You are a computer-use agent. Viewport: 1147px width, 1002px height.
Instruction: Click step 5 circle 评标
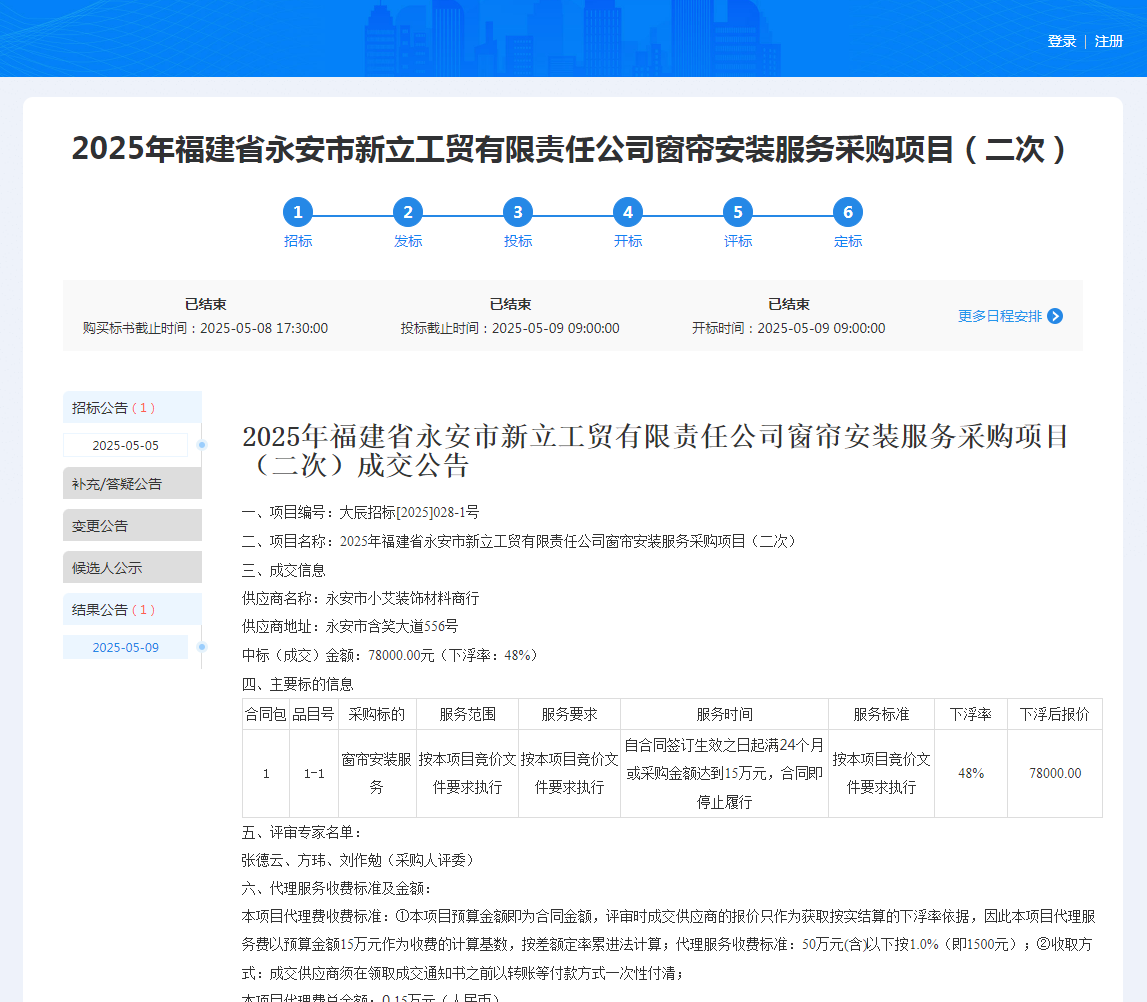tap(737, 212)
